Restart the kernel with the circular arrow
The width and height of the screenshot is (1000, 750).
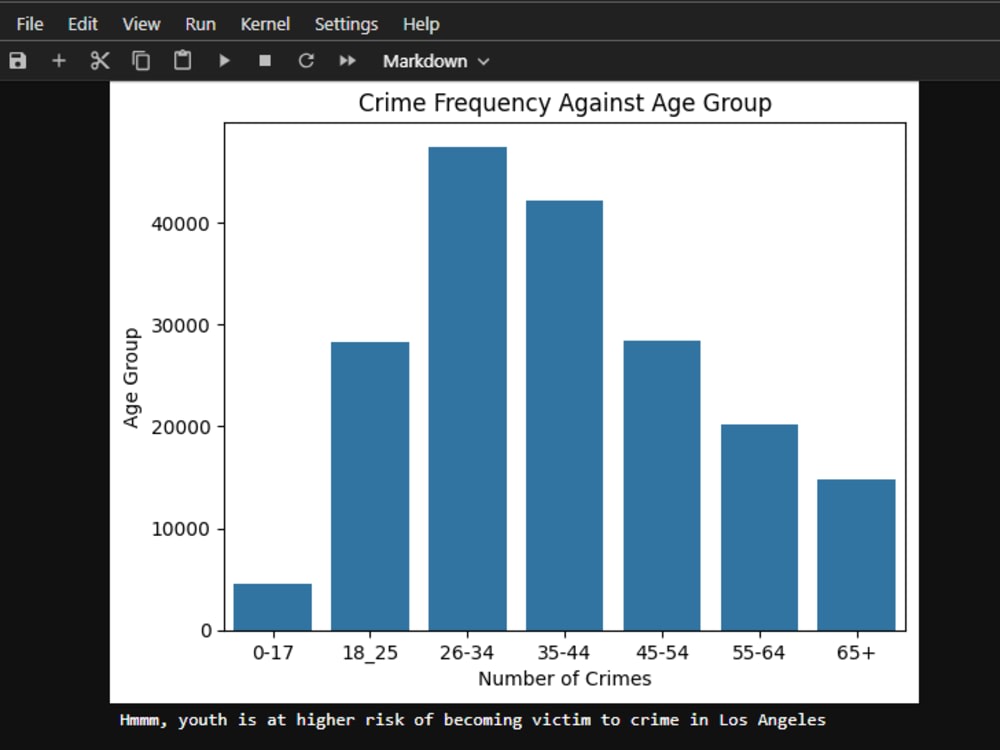coord(306,61)
